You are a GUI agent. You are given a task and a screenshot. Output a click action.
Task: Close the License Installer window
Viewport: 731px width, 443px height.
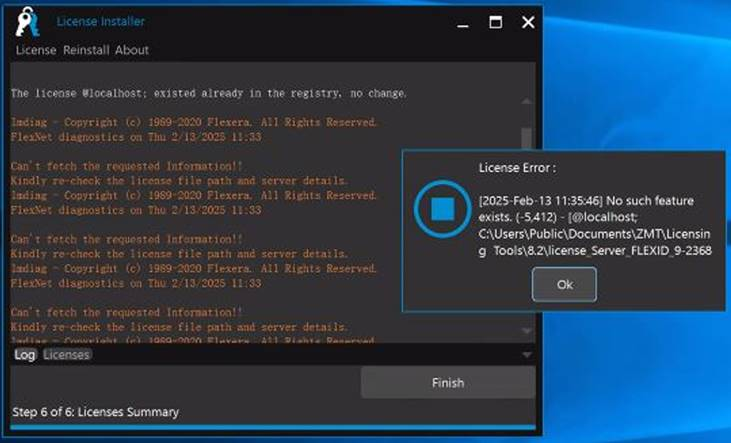(527, 23)
